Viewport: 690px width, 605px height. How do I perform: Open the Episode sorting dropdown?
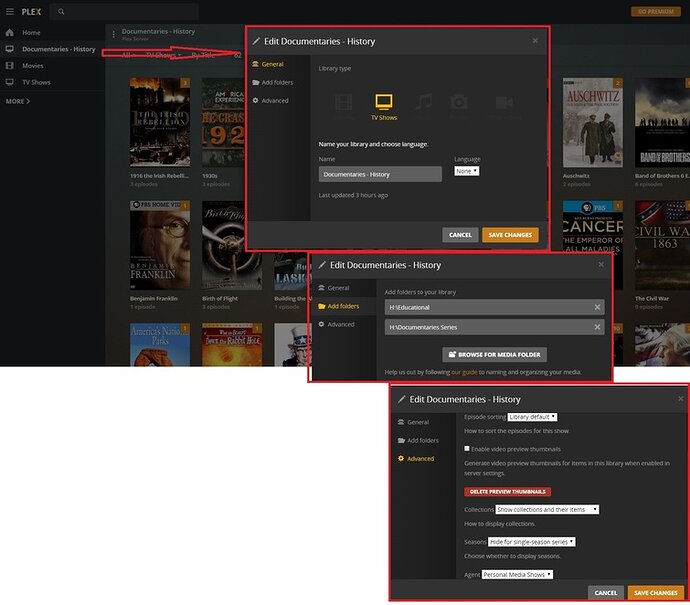pos(532,417)
